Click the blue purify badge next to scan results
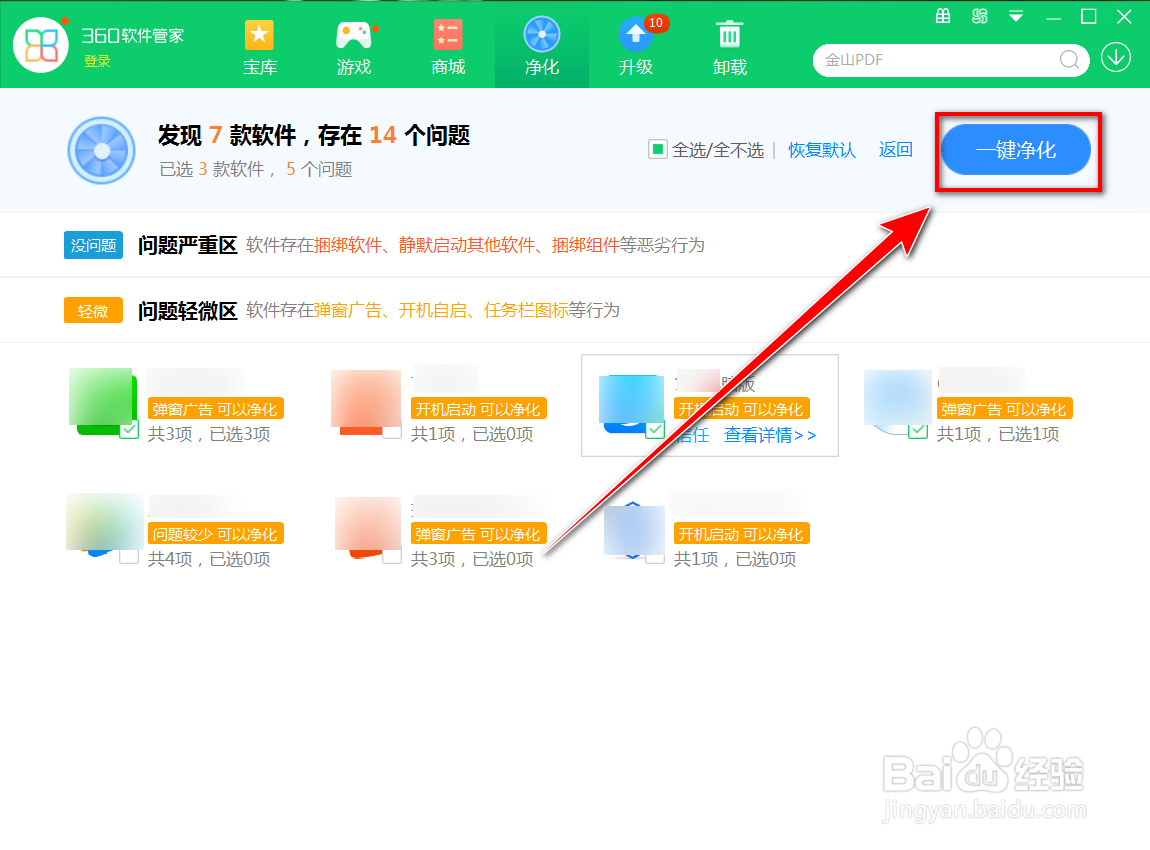 101,150
